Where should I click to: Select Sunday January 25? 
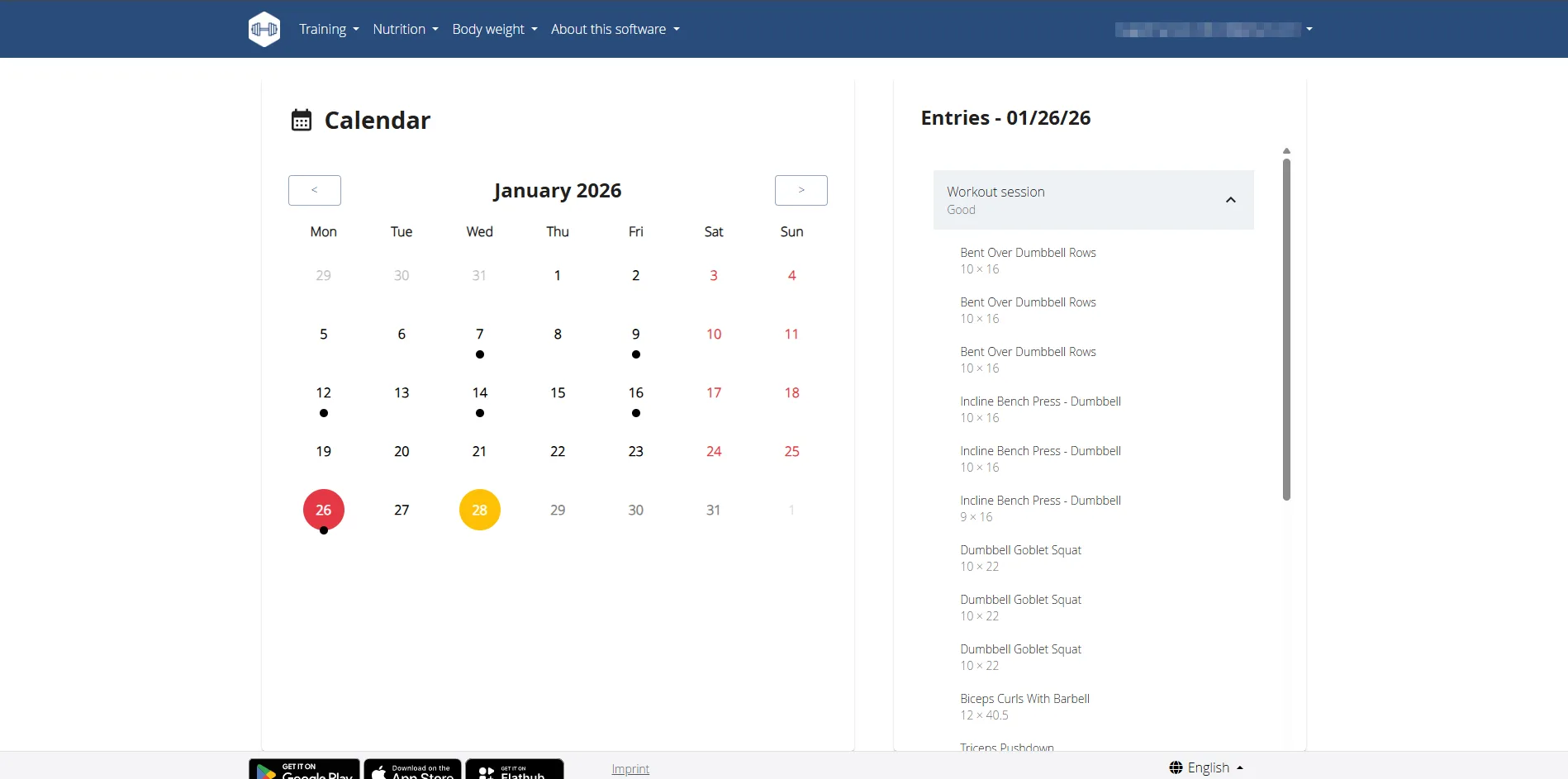click(792, 451)
